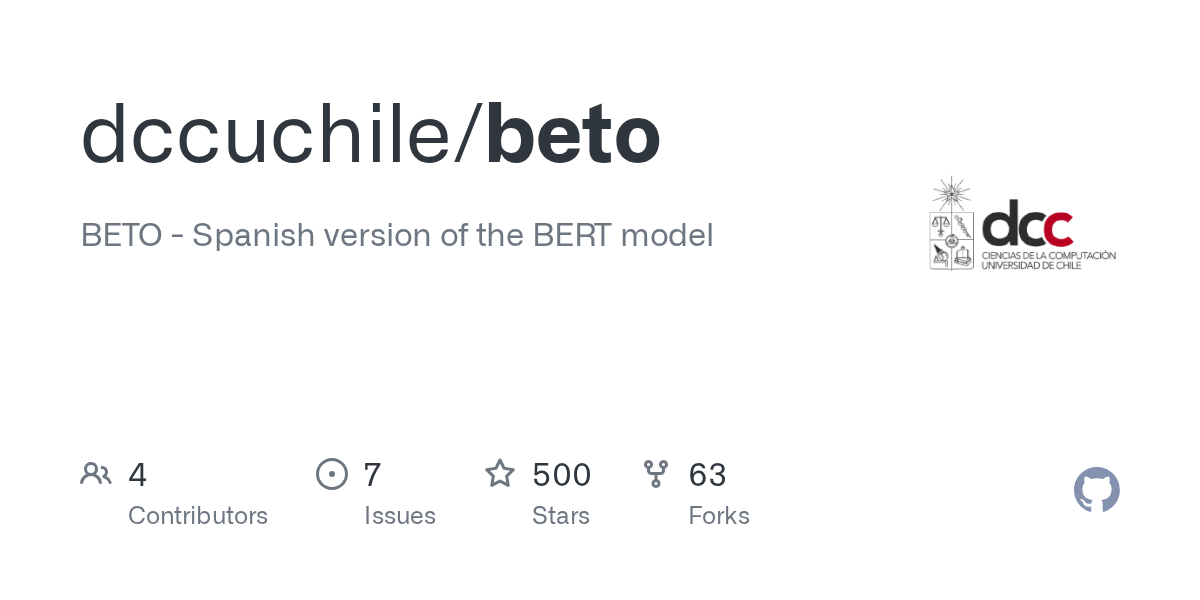Image resolution: width=1200 pixels, height=600 pixels.
Task: Click the slash between dccuchile and beto
Action: click(468, 135)
